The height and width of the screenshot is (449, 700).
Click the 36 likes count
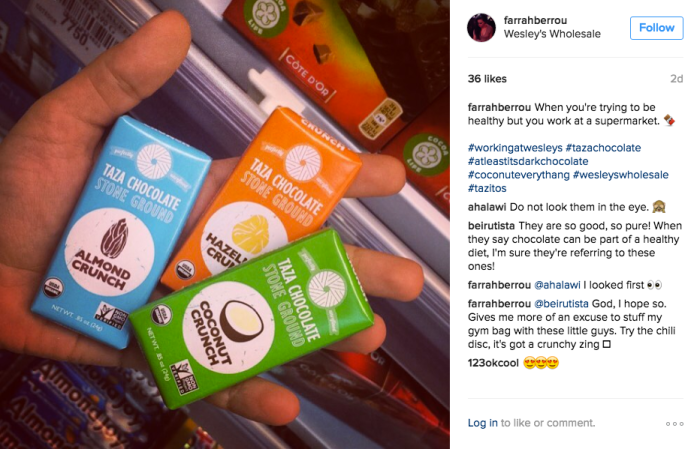487,79
